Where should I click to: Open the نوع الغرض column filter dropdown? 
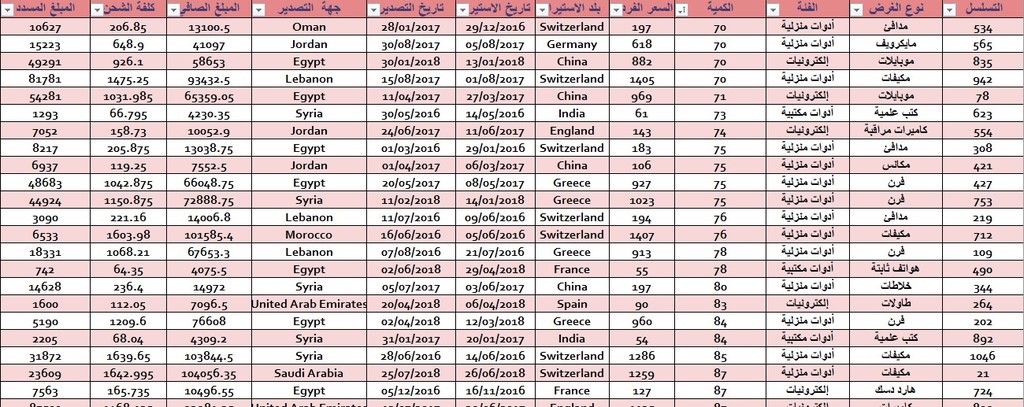[857, 10]
